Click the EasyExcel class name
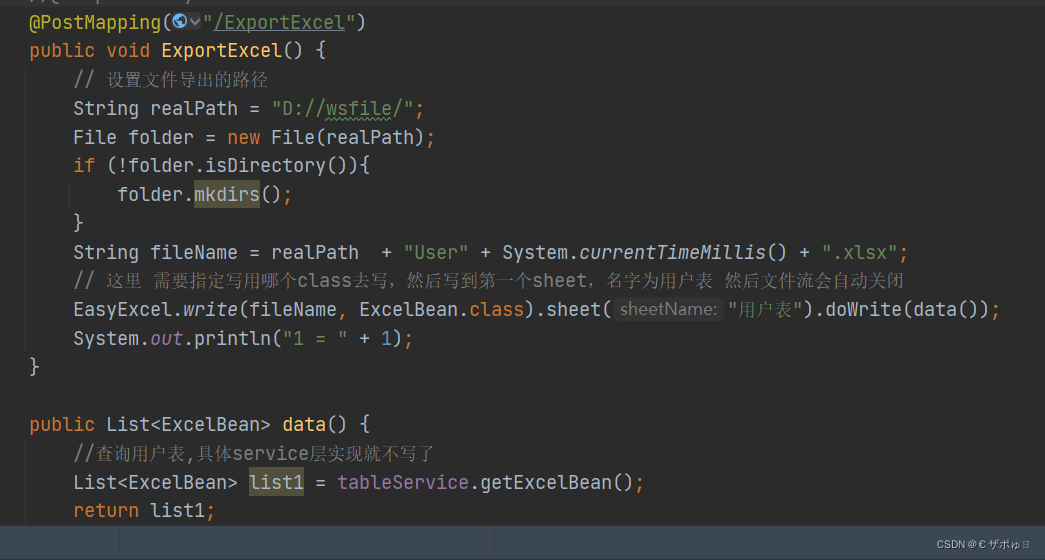 pyautogui.click(x=123, y=310)
